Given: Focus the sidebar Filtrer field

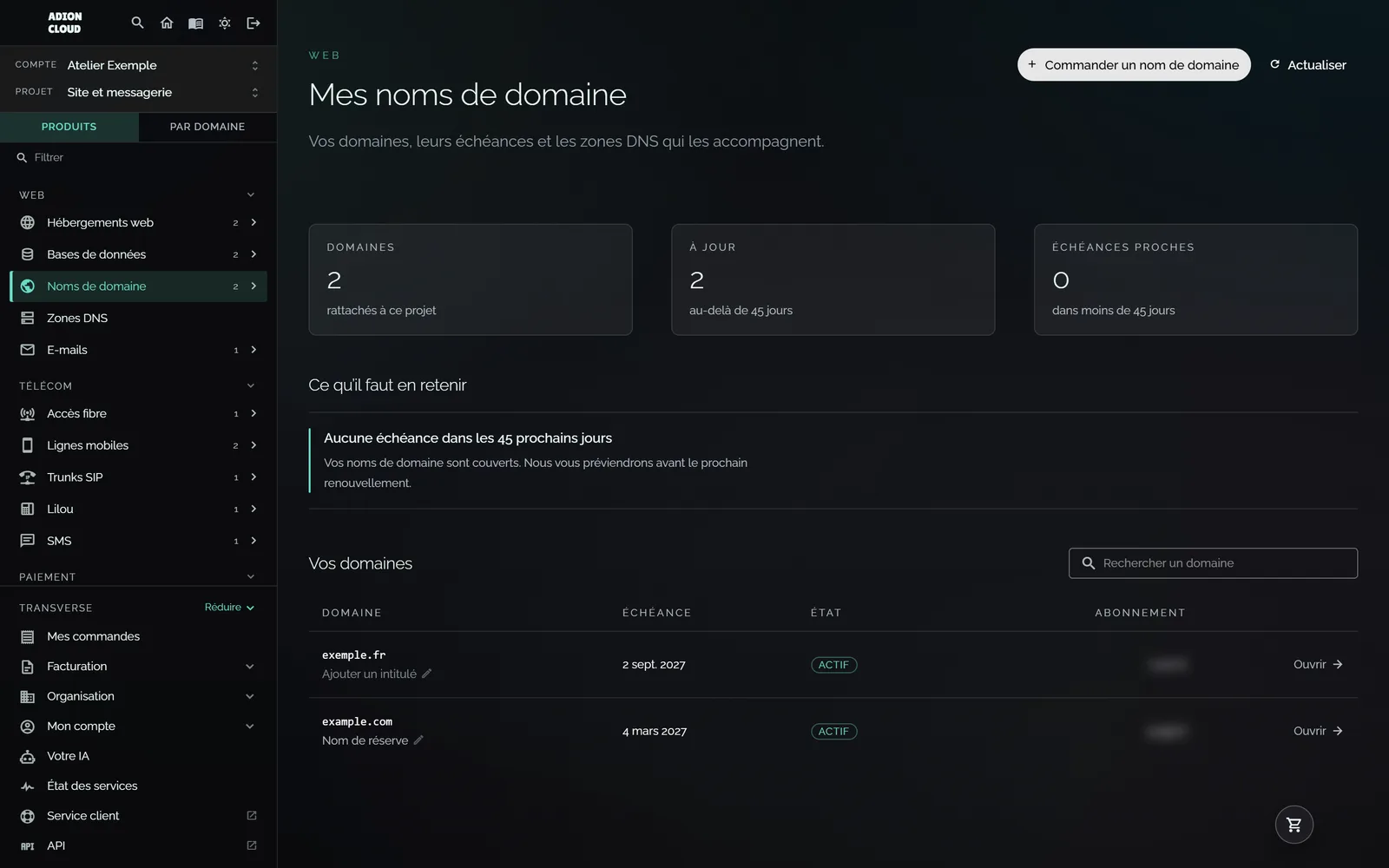Looking at the screenshot, I should (139, 158).
